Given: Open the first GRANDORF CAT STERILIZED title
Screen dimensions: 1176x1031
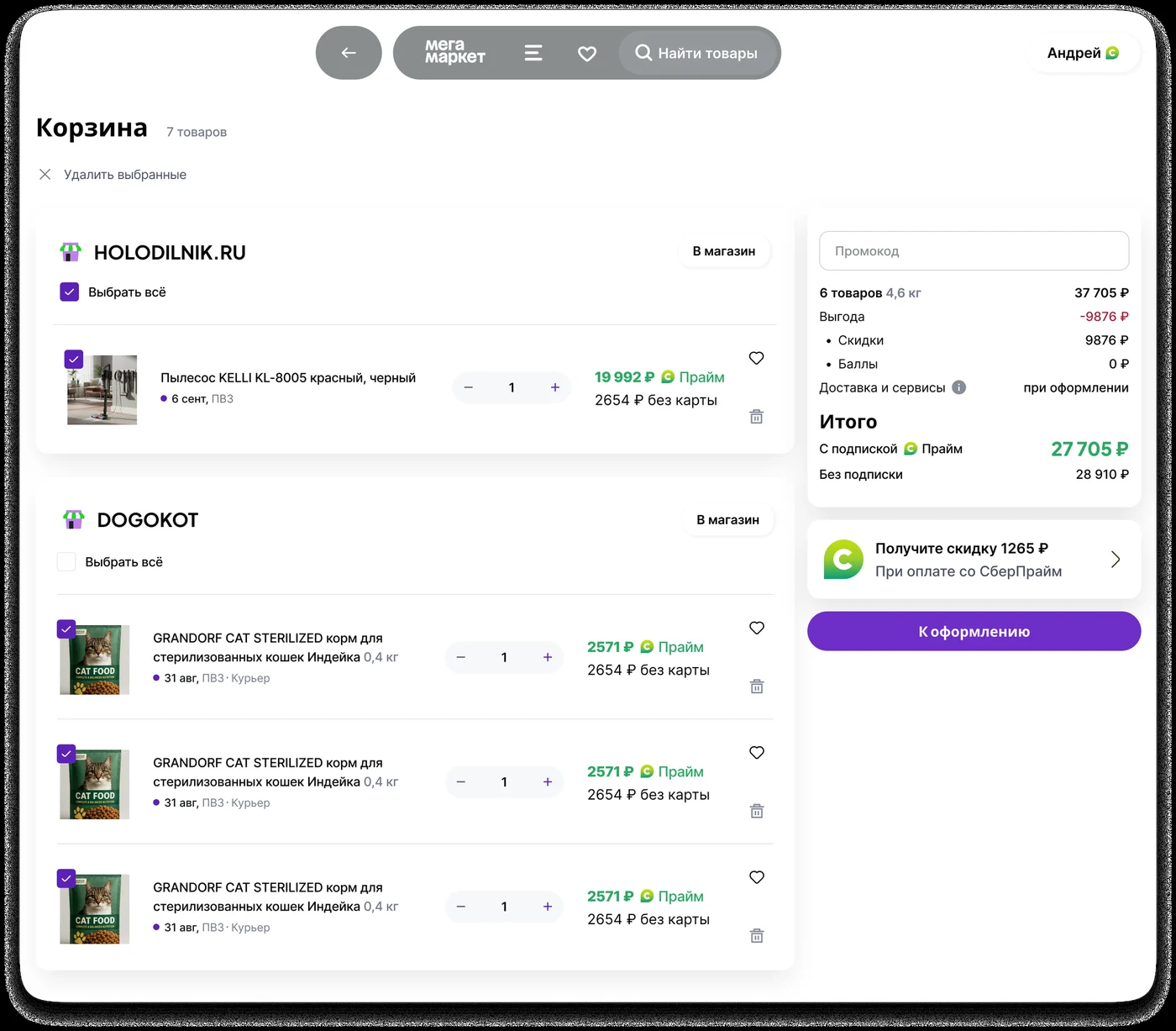Looking at the screenshot, I should pyautogui.click(x=276, y=648).
